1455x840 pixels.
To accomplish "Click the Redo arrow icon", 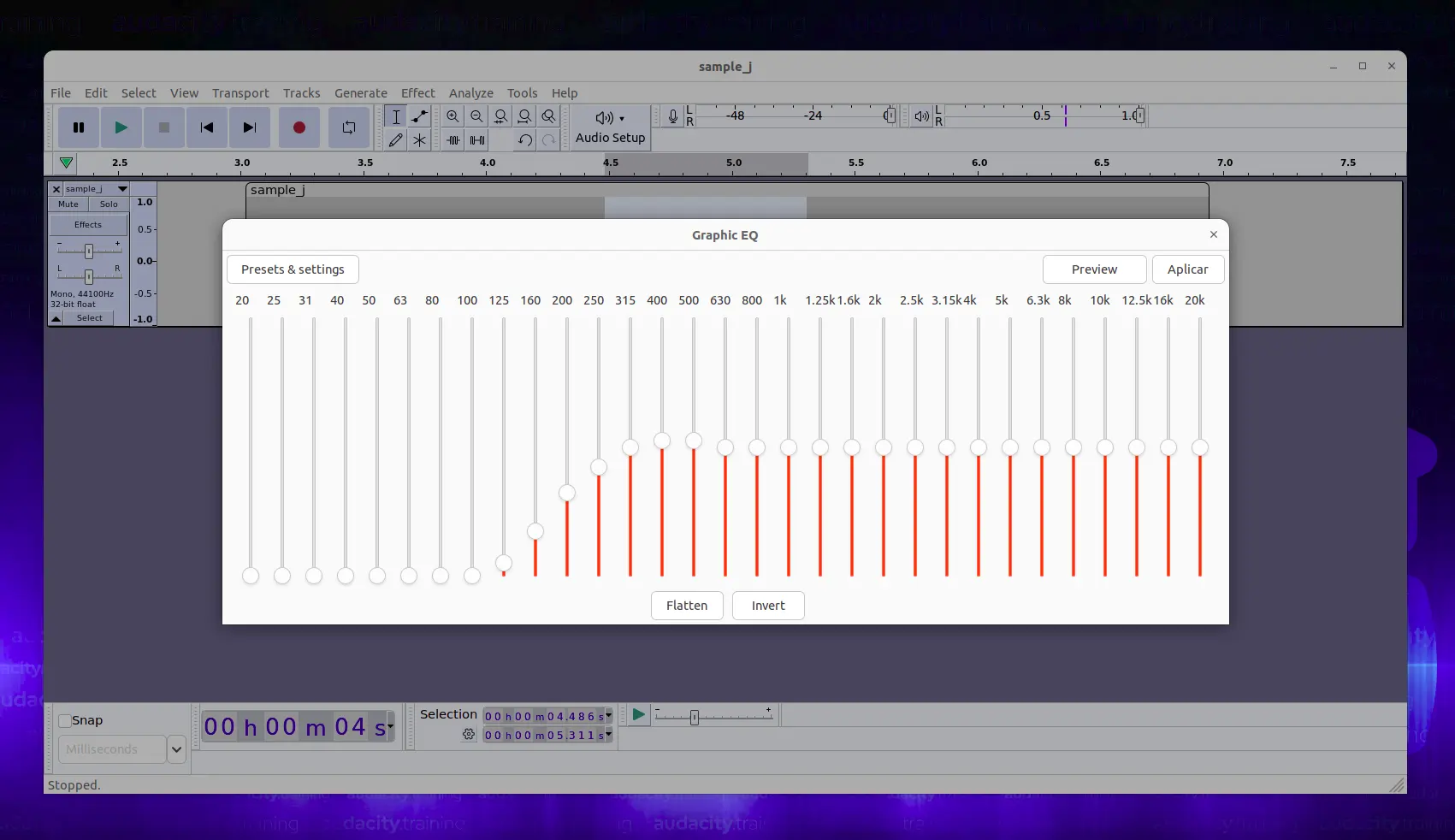I will tap(549, 139).
